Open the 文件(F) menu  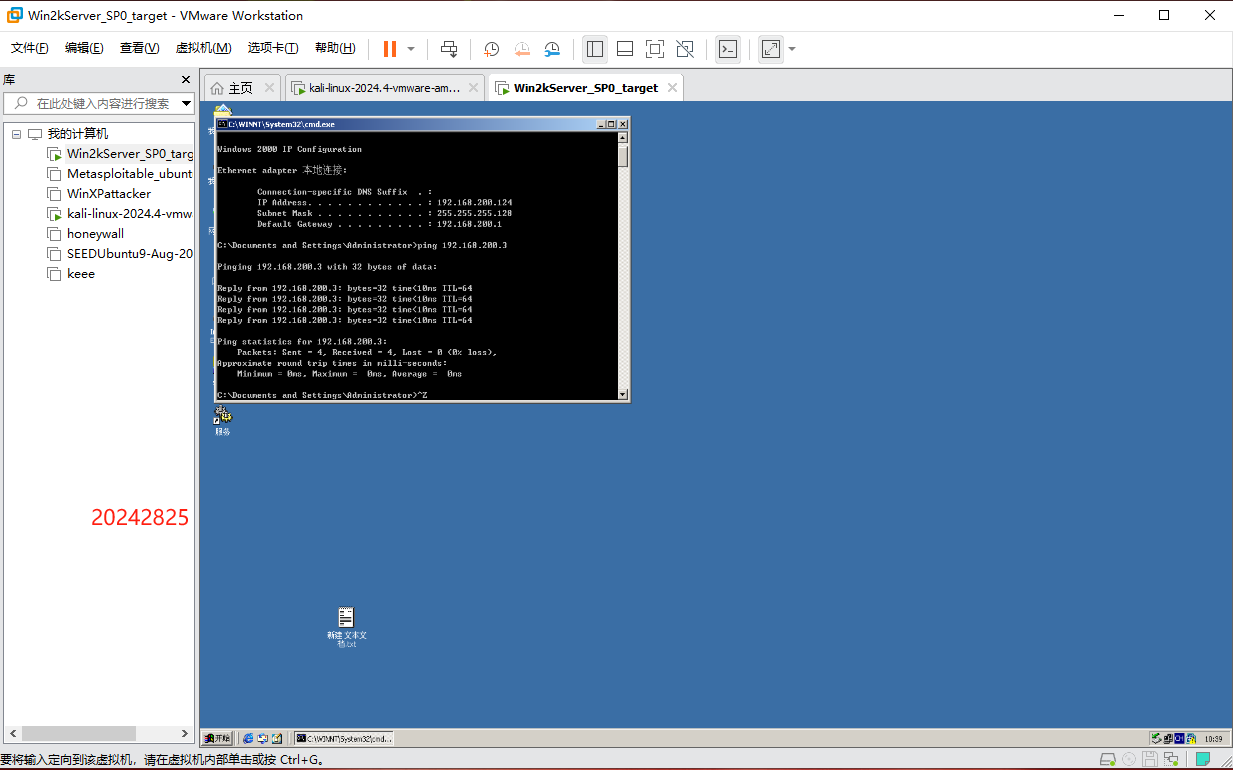(x=30, y=48)
